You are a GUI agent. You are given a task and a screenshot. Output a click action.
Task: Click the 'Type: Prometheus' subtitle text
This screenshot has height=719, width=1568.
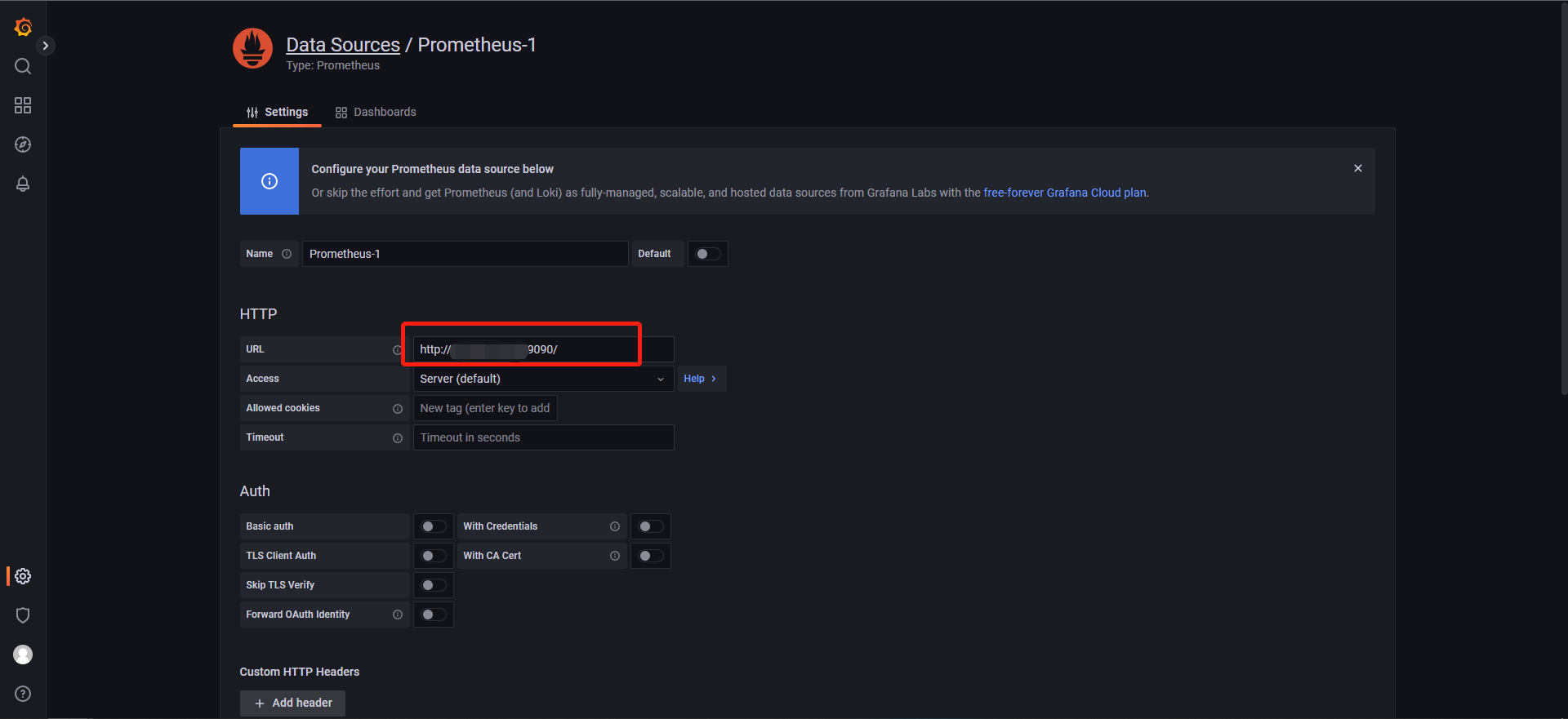[x=332, y=65]
